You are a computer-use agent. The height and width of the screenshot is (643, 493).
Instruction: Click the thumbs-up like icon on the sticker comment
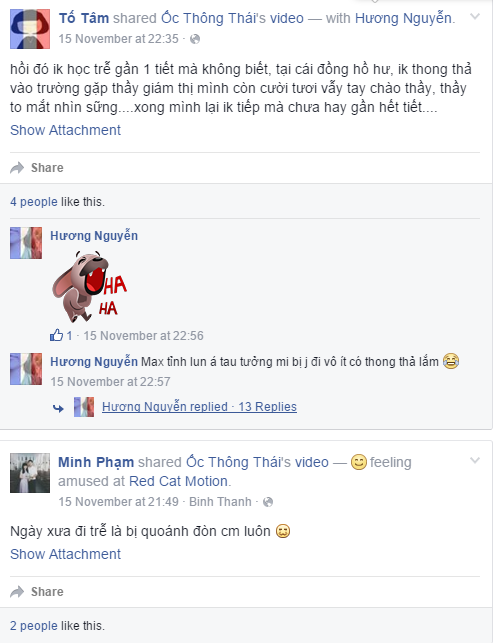tap(56, 335)
